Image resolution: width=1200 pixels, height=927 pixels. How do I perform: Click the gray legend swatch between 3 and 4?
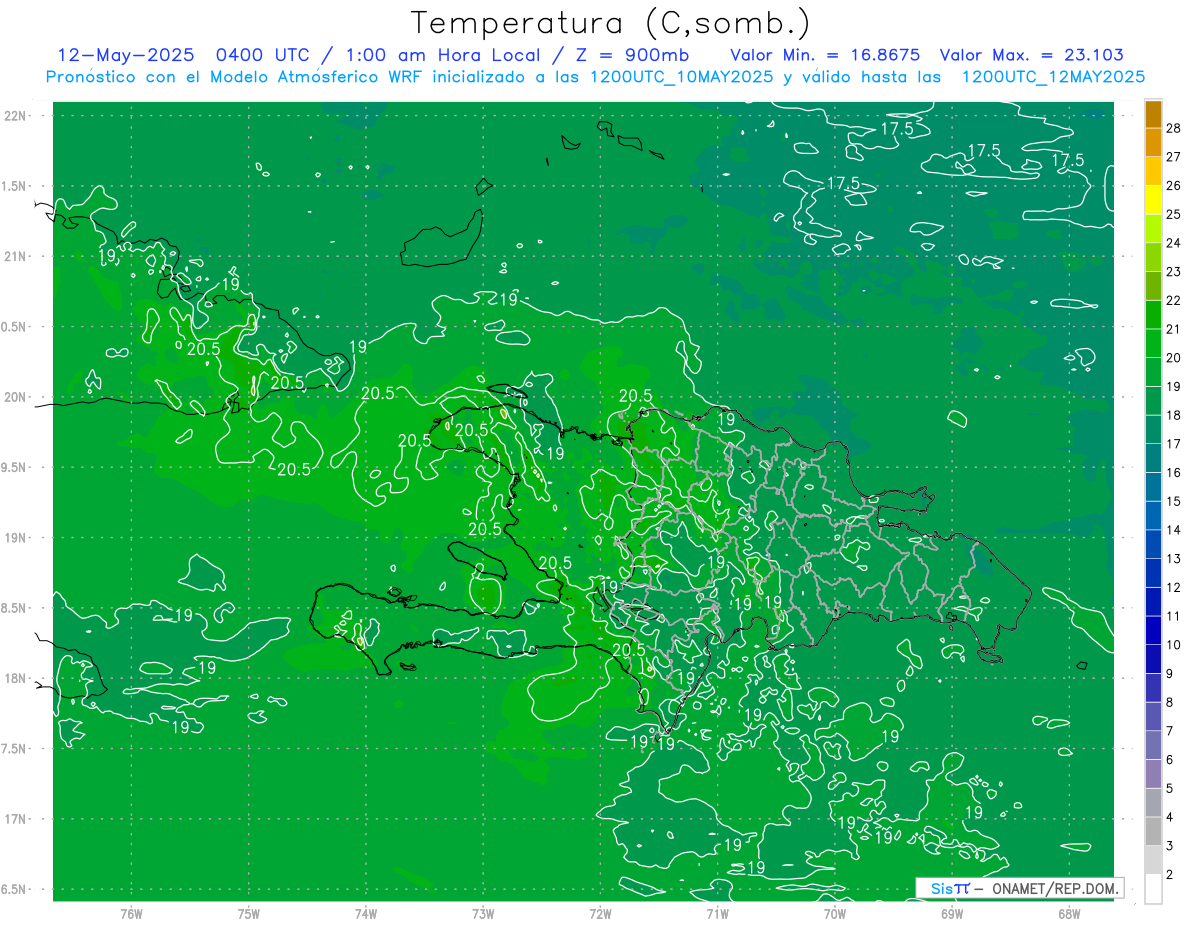(x=1153, y=832)
